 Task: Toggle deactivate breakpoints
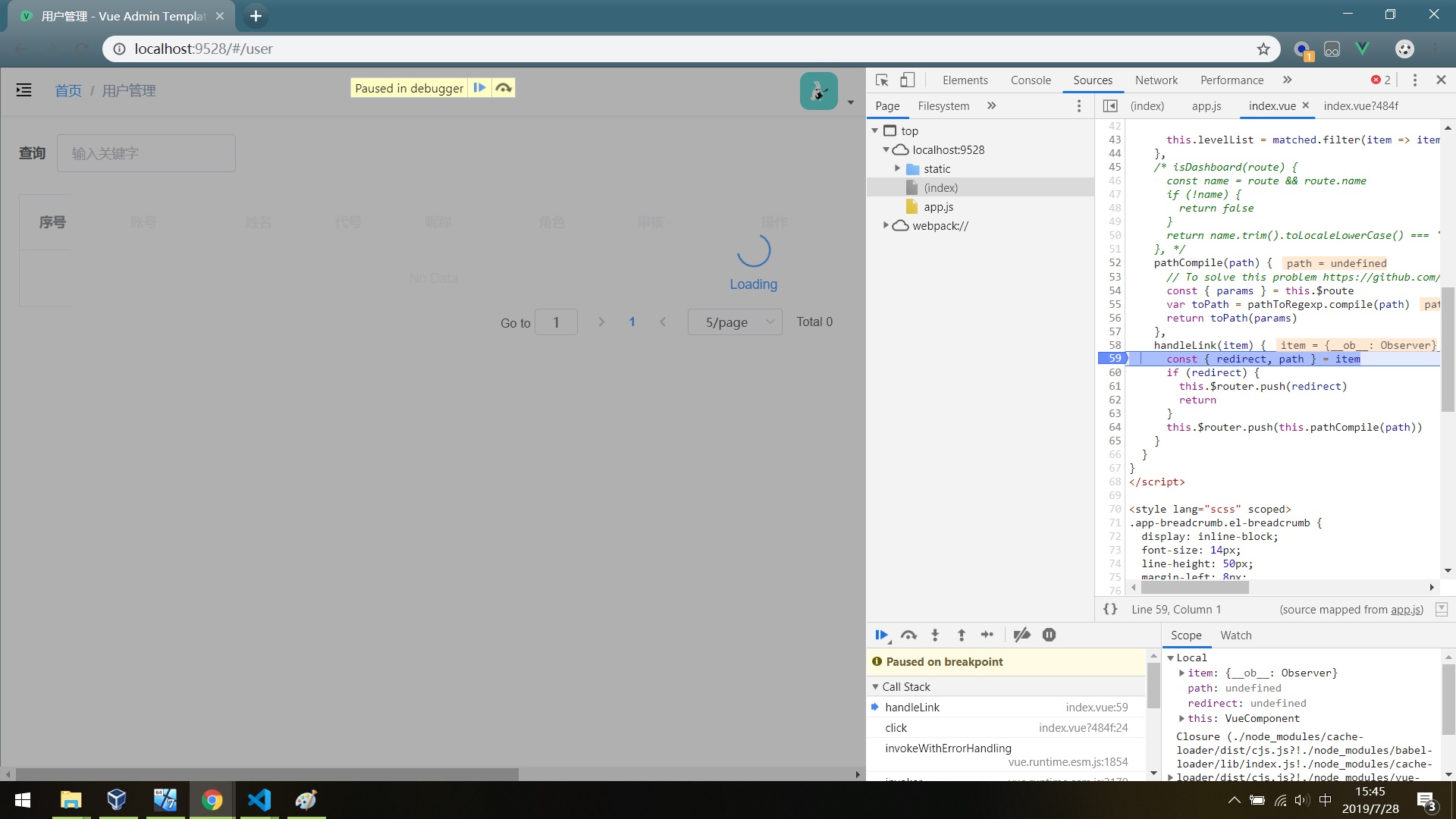[1021, 635]
